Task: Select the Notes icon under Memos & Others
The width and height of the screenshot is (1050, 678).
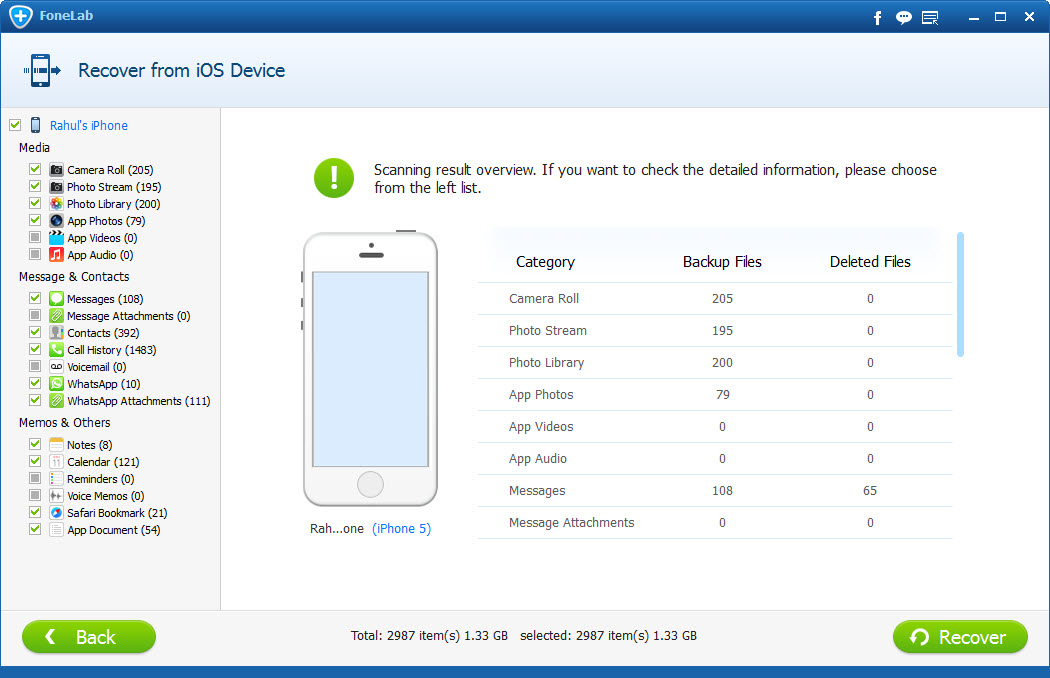Action: pos(55,444)
